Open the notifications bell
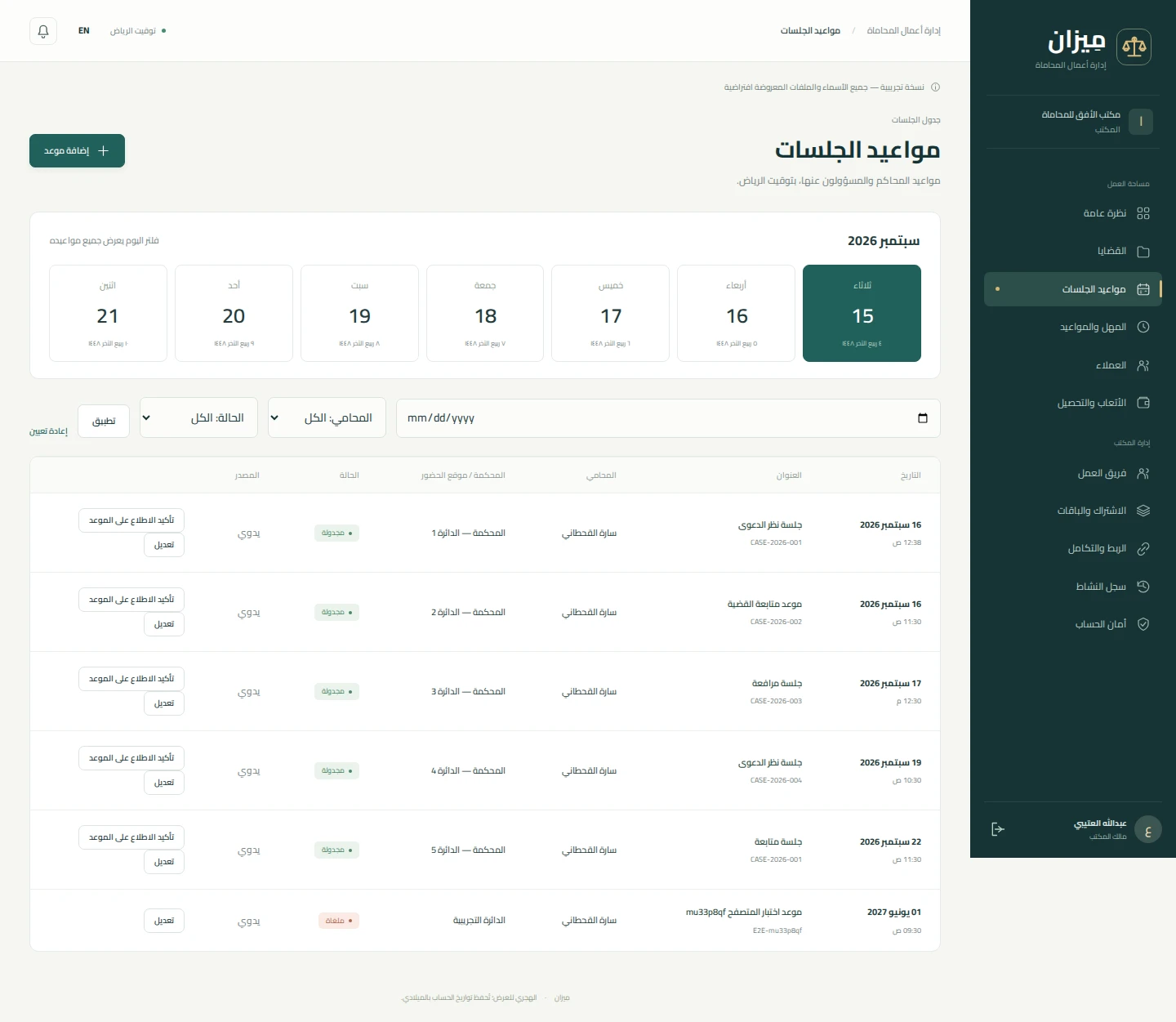The image size is (1176, 1022). click(x=43, y=31)
